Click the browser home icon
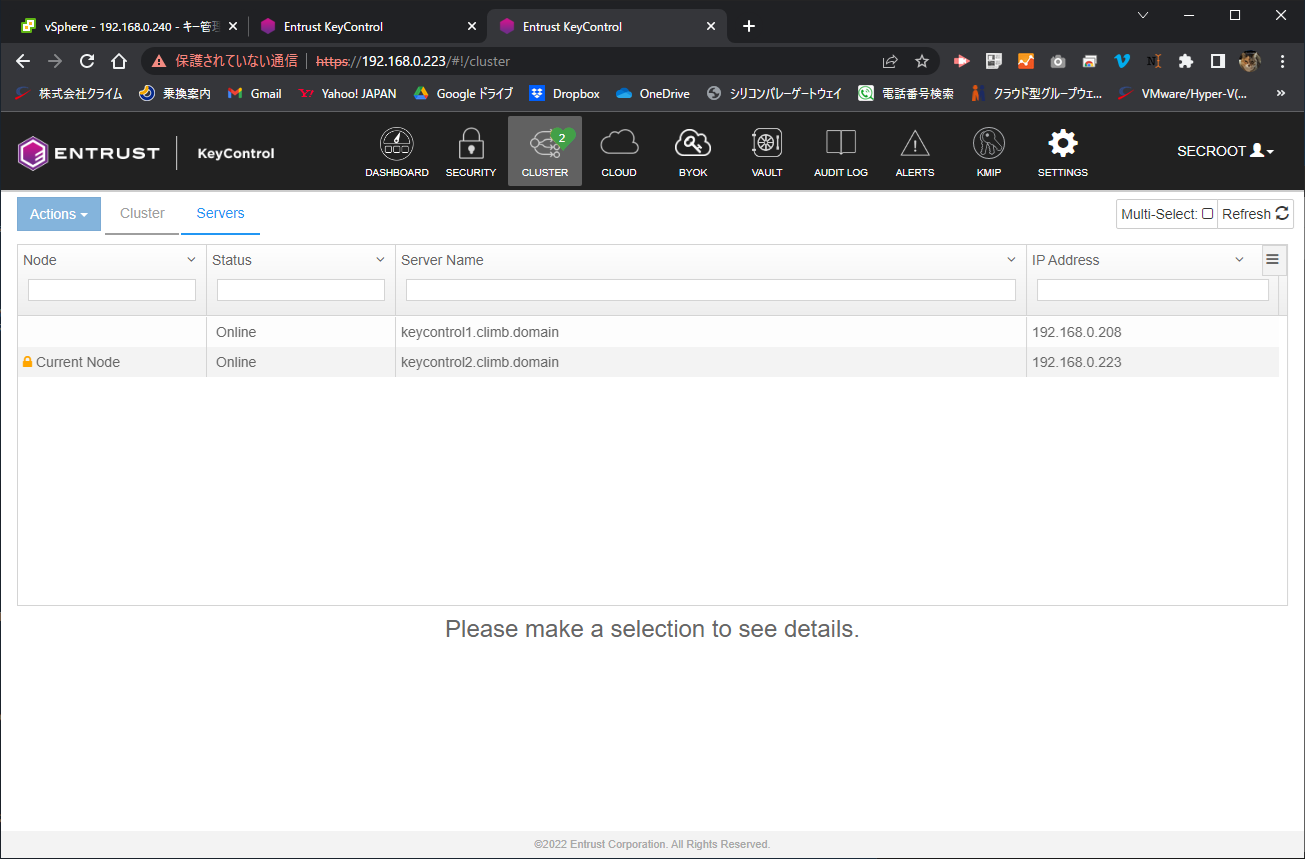Screen dimensions: 1305x859 pyautogui.click(x=119, y=61)
